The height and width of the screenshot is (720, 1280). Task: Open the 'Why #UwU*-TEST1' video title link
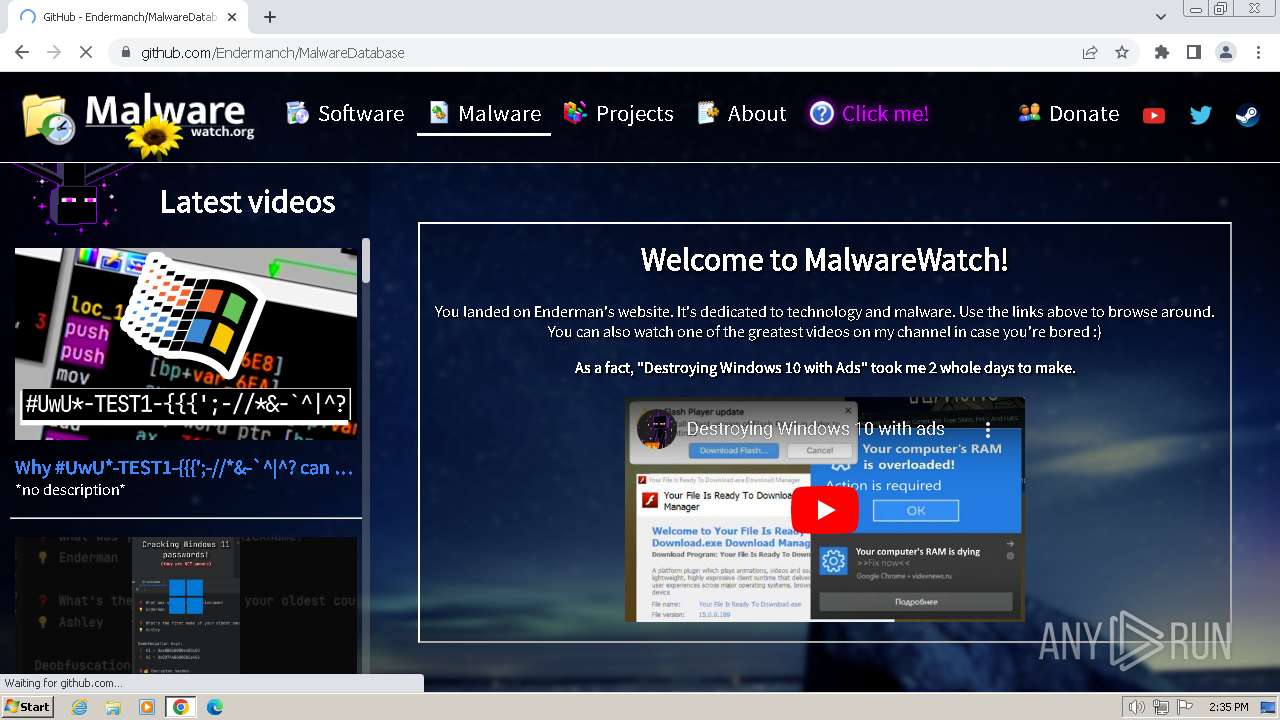tap(184, 468)
